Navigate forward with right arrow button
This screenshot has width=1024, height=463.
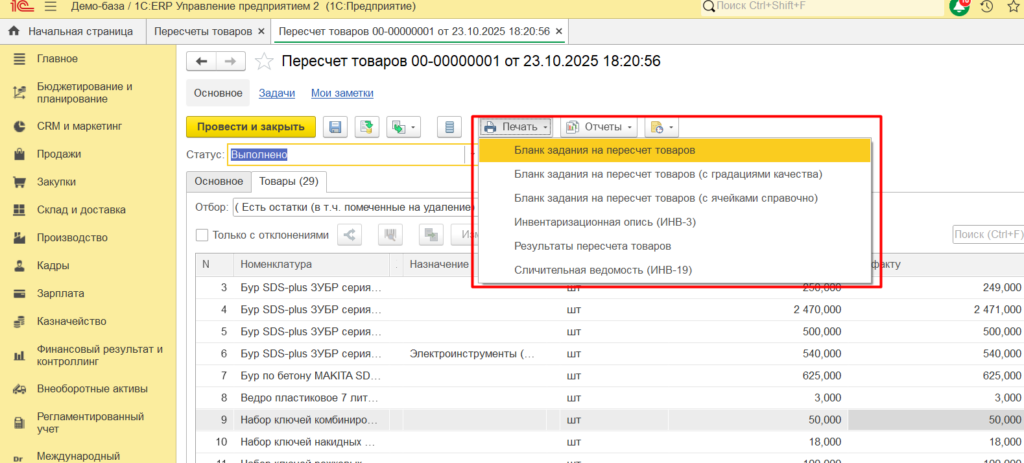pyautogui.click(x=231, y=61)
